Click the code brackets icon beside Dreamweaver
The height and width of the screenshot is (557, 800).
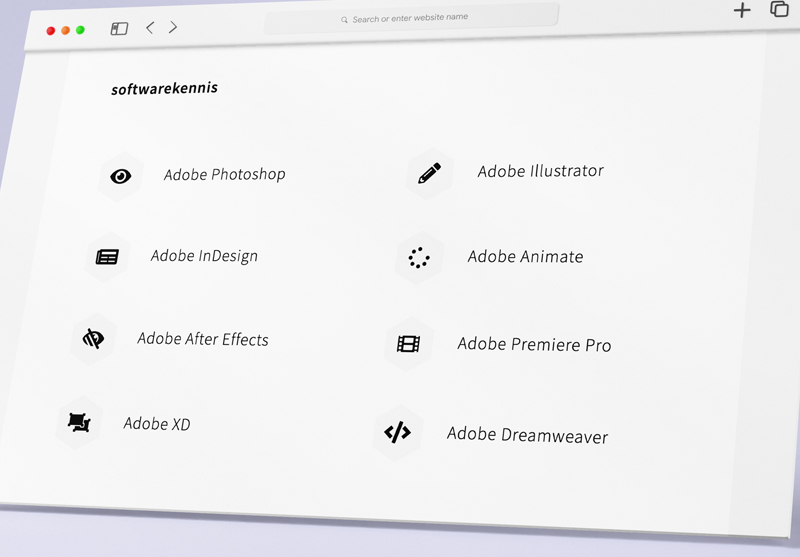(397, 432)
